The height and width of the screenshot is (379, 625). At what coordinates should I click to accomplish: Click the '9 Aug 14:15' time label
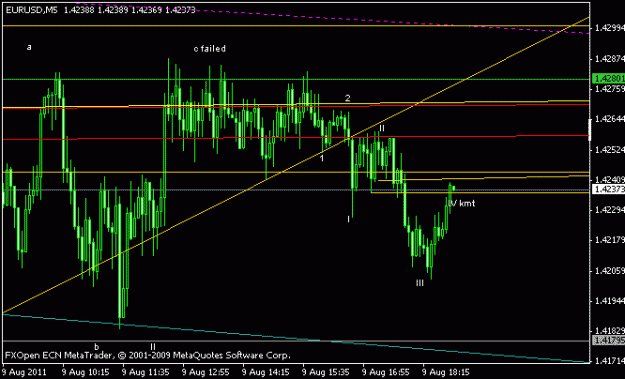click(x=266, y=373)
